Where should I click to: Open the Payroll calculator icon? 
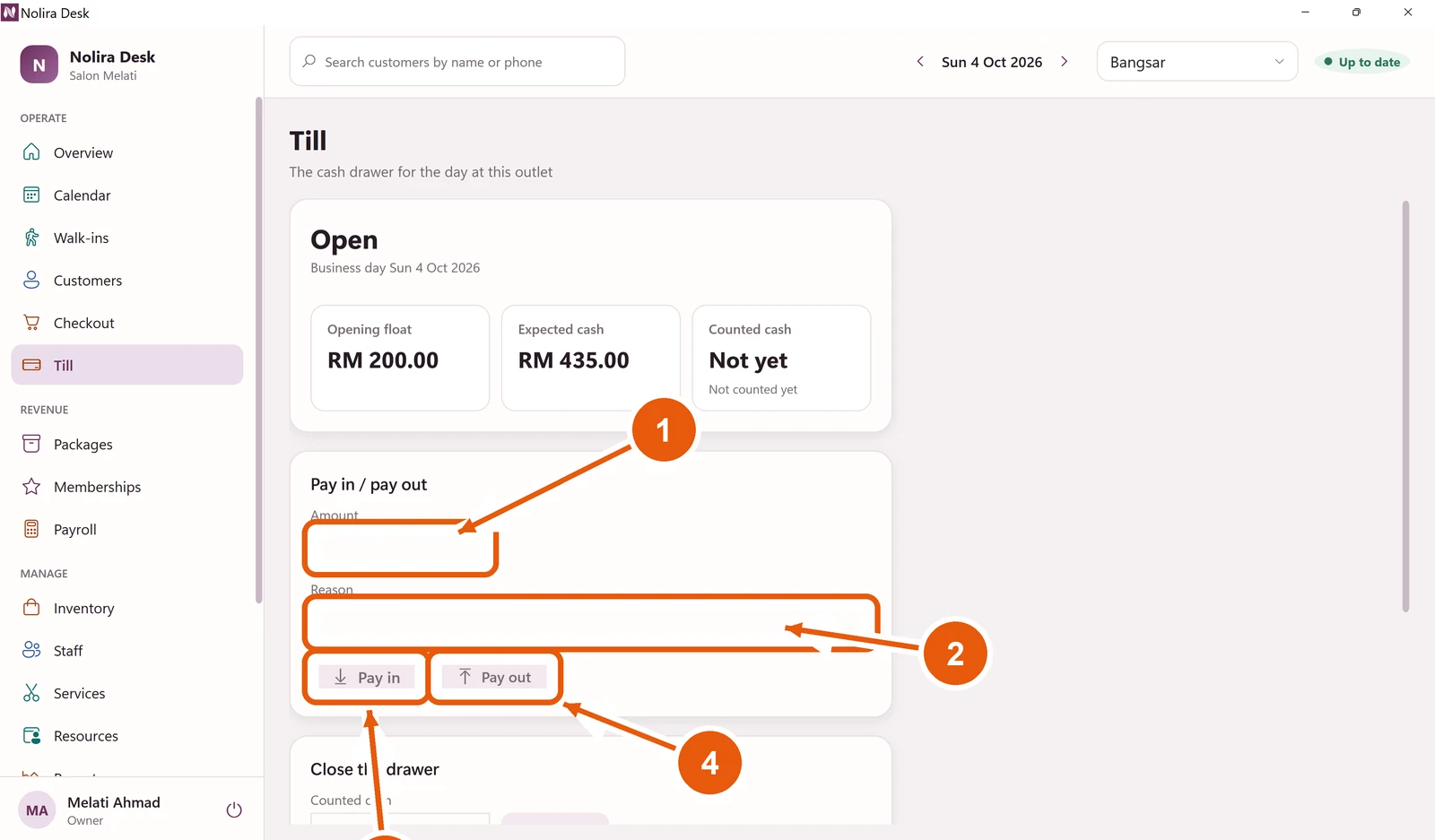click(31, 529)
